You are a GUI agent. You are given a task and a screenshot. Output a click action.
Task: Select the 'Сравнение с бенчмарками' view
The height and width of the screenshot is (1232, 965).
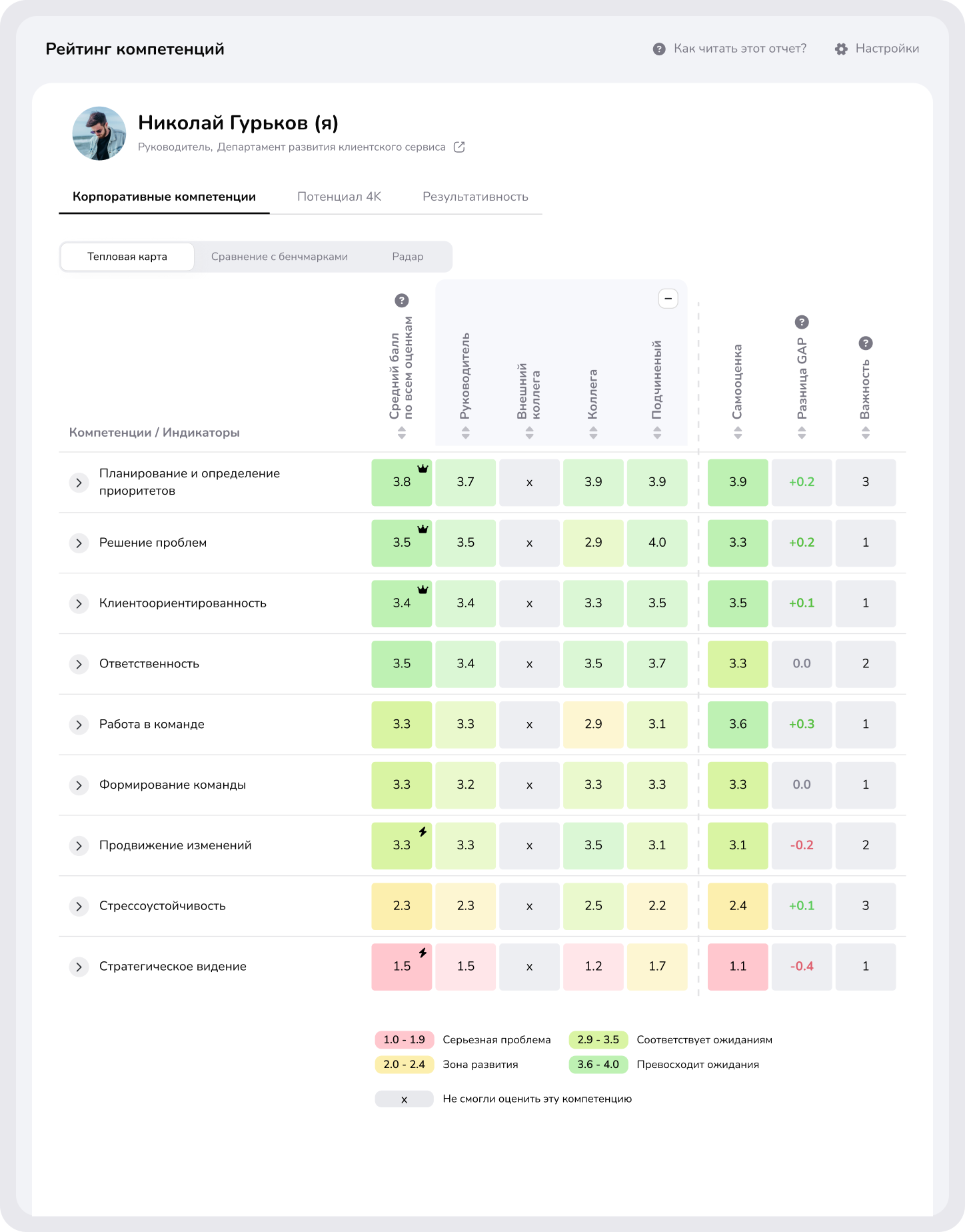[x=279, y=256]
